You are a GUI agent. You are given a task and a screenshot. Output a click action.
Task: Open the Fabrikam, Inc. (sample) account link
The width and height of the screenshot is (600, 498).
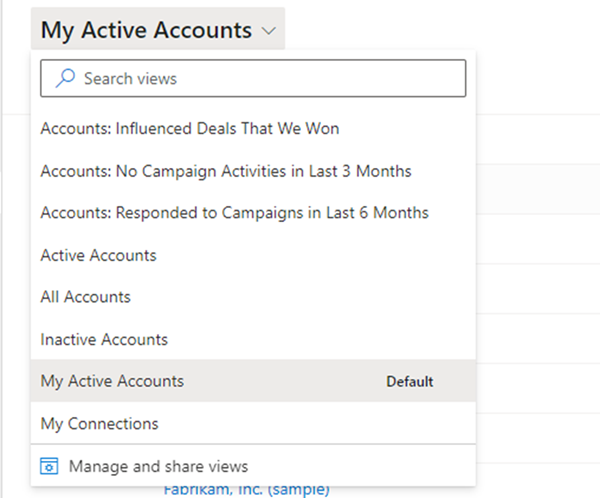pyautogui.click(x=246, y=490)
